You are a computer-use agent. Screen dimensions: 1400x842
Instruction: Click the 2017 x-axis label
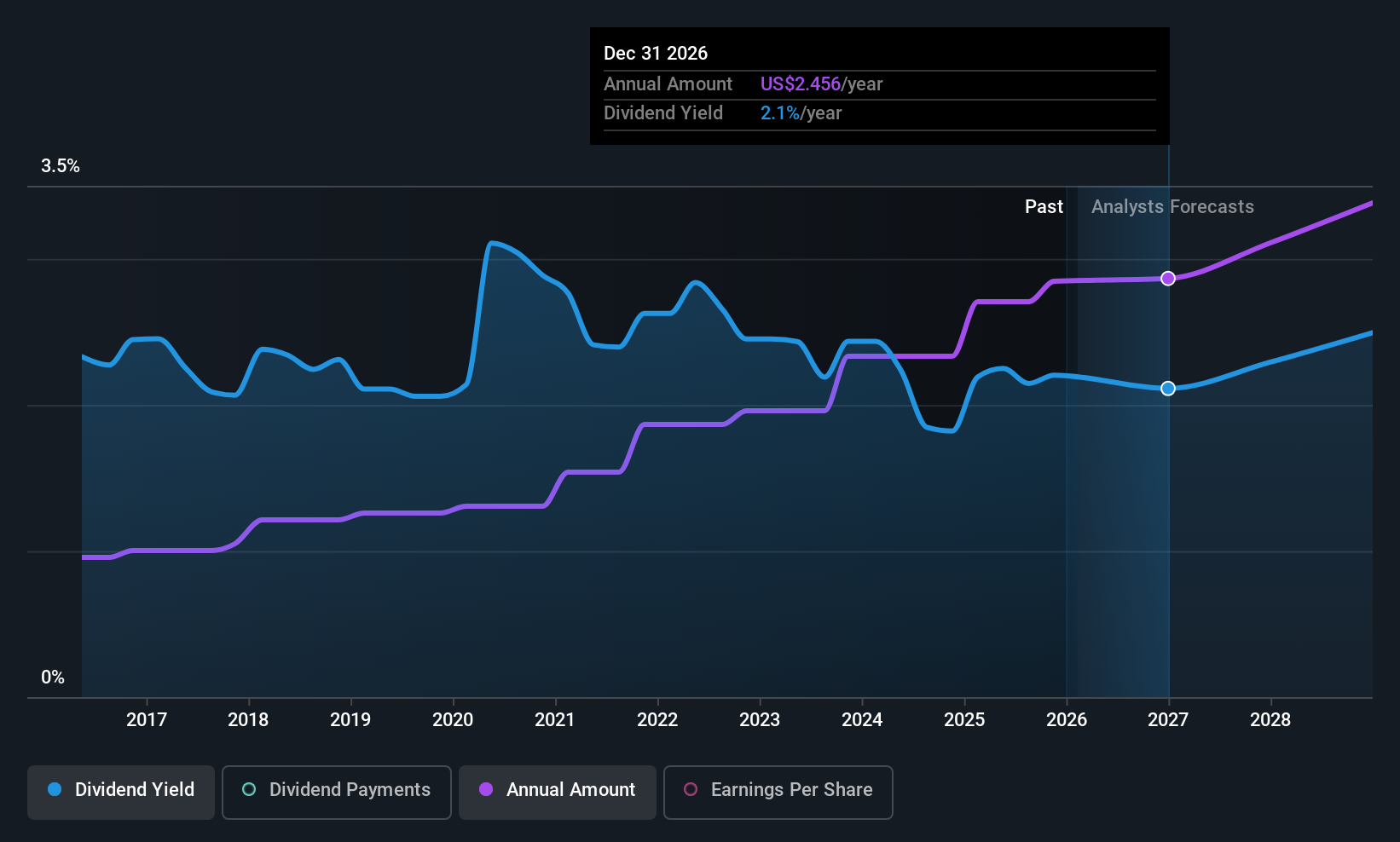tap(147, 719)
